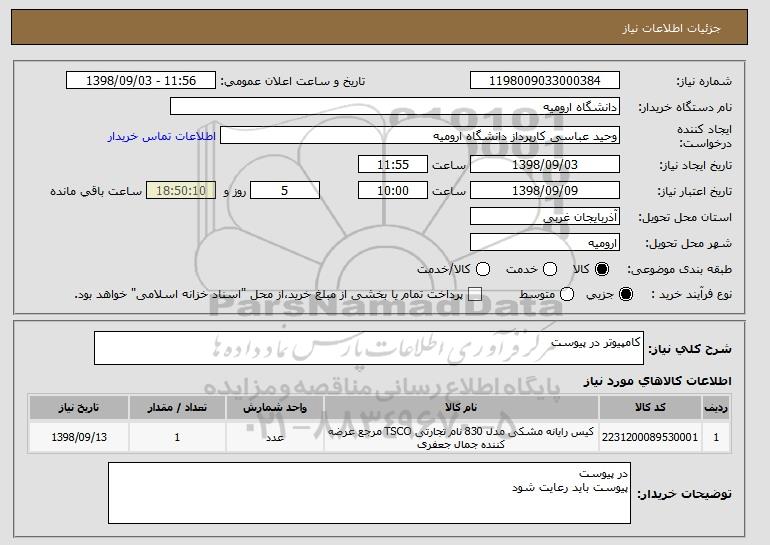Choose the جزیی purchase process radio
Screen dimensions: 770x545
coord(626,294)
